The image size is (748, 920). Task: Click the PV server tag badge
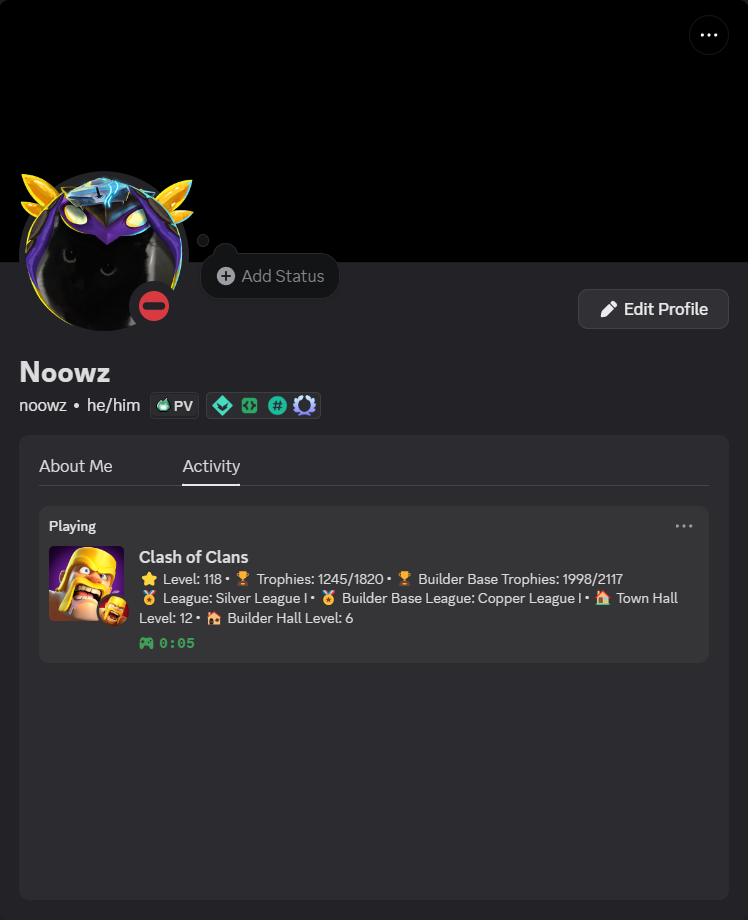175,405
